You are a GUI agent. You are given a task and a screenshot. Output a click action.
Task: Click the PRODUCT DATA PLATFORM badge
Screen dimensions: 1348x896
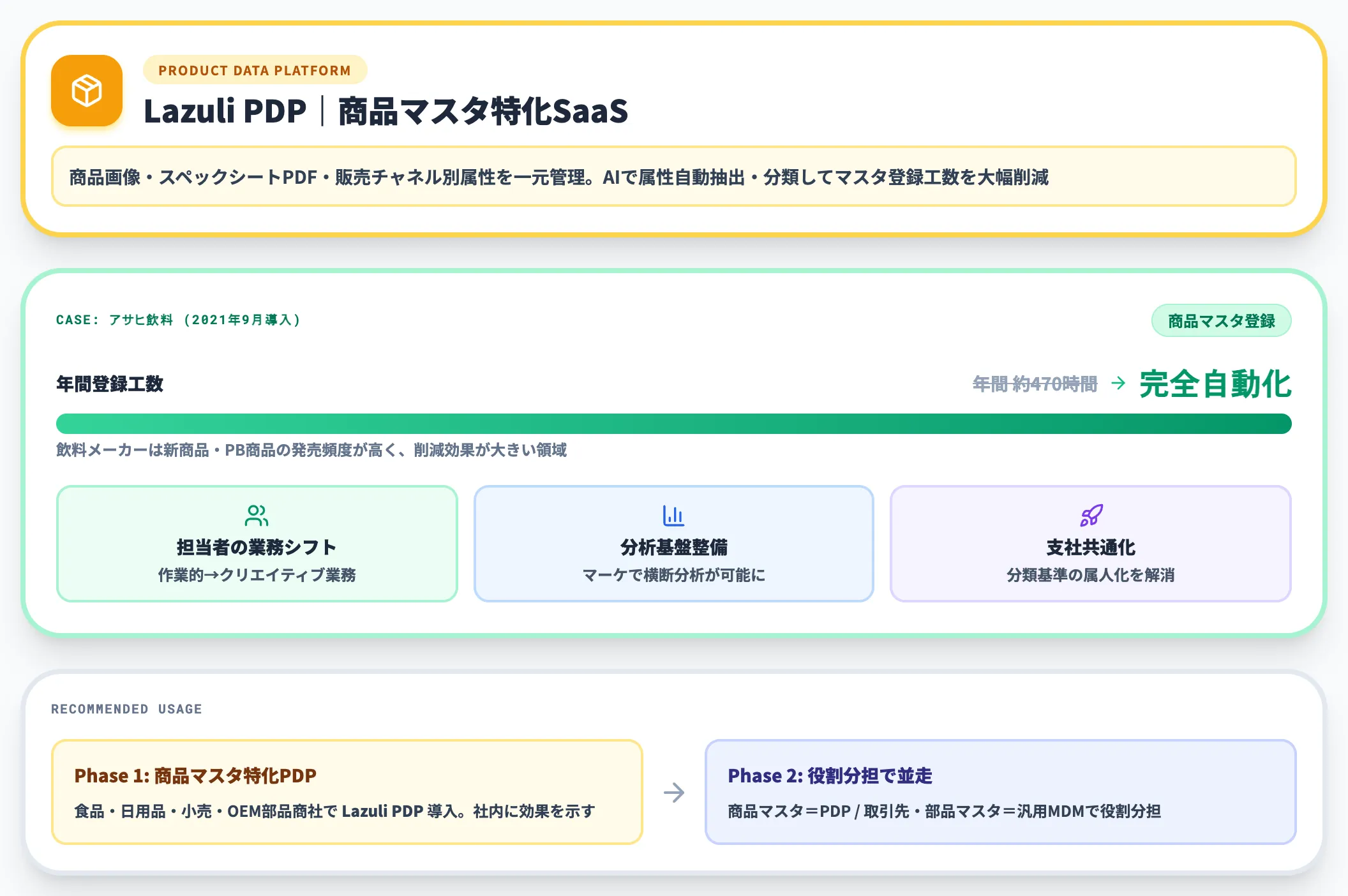(255, 70)
